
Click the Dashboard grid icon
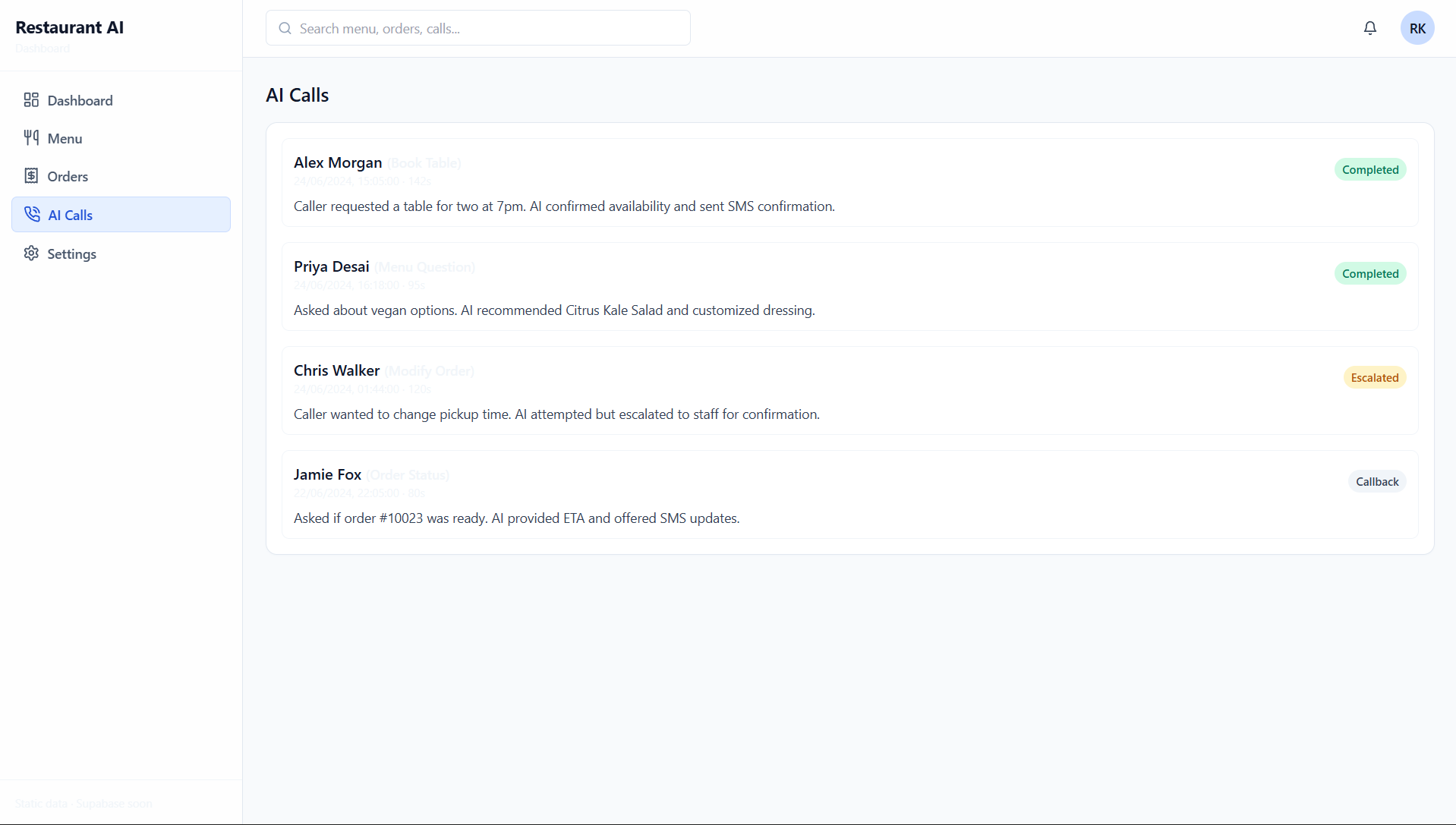31,100
